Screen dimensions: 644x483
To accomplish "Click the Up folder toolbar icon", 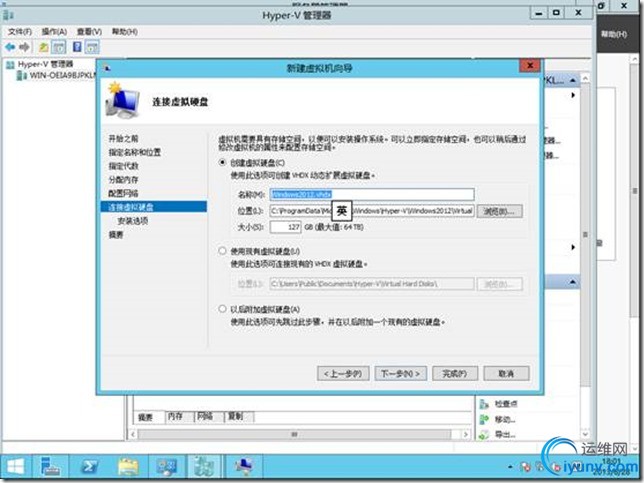I will pyautogui.click(x=43, y=47).
